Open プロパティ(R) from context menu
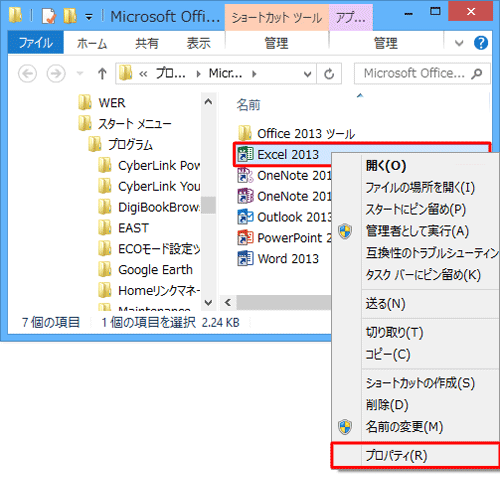The width and height of the screenshot is (500, 480). coord(415,455)
